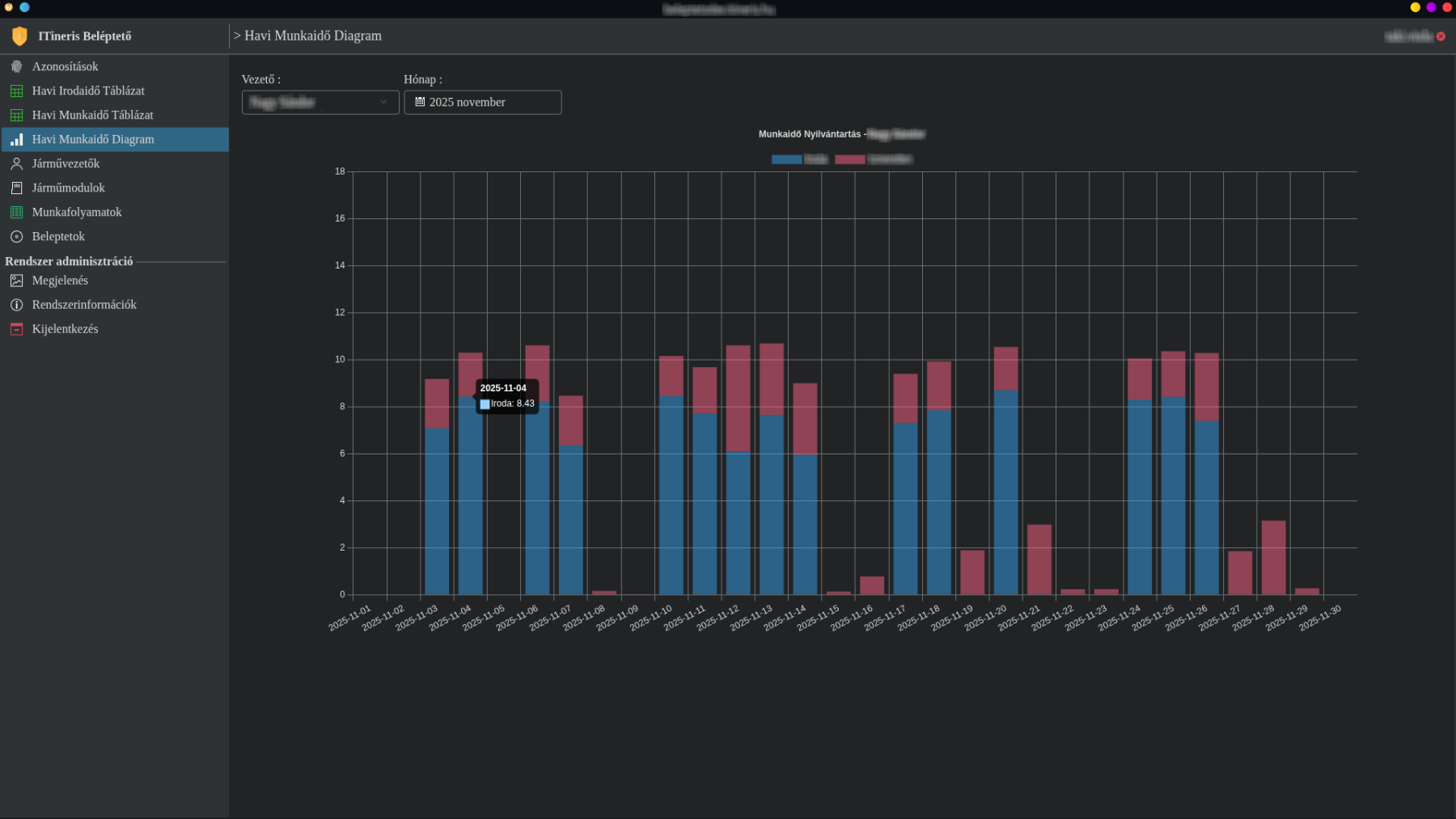Viewport: 1456px width, 819px height.
Task: Open the Hónap month picker
Action: coord(483,103)
